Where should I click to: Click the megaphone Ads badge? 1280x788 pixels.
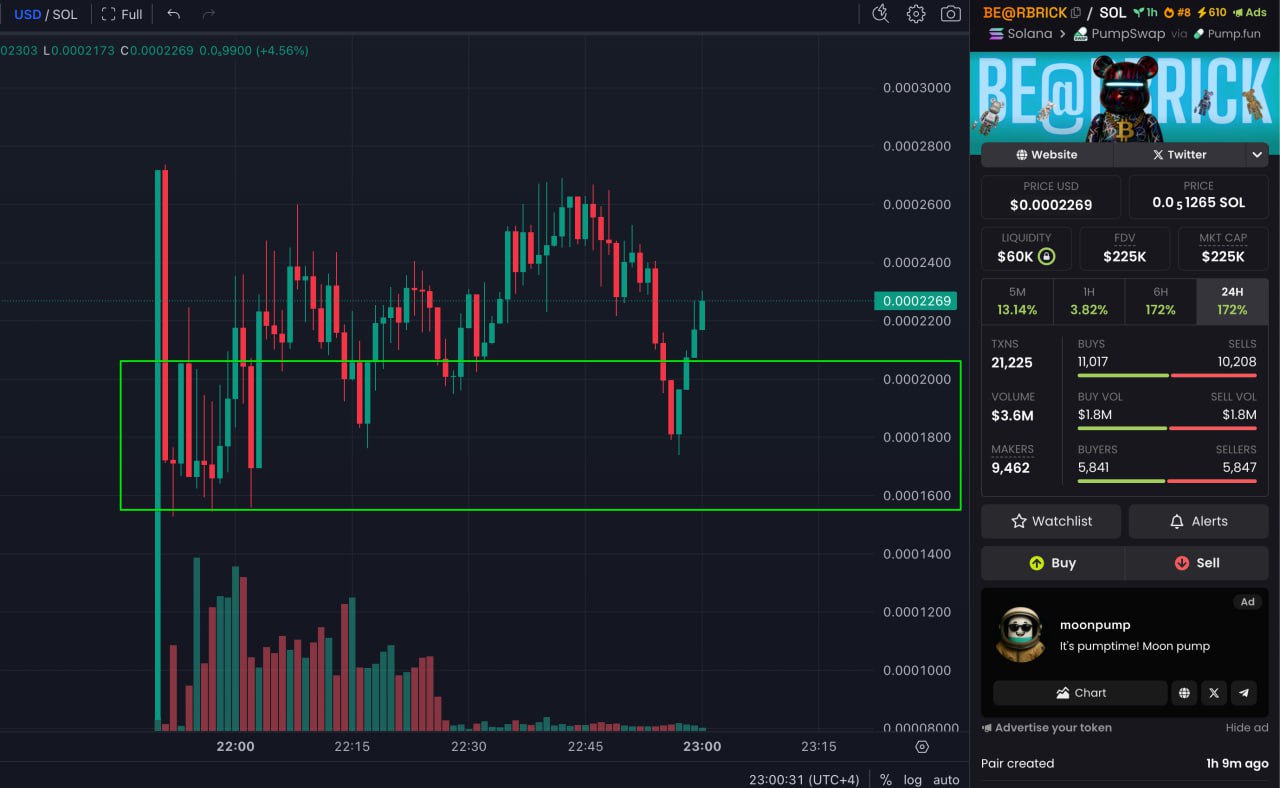point(1249,13)
